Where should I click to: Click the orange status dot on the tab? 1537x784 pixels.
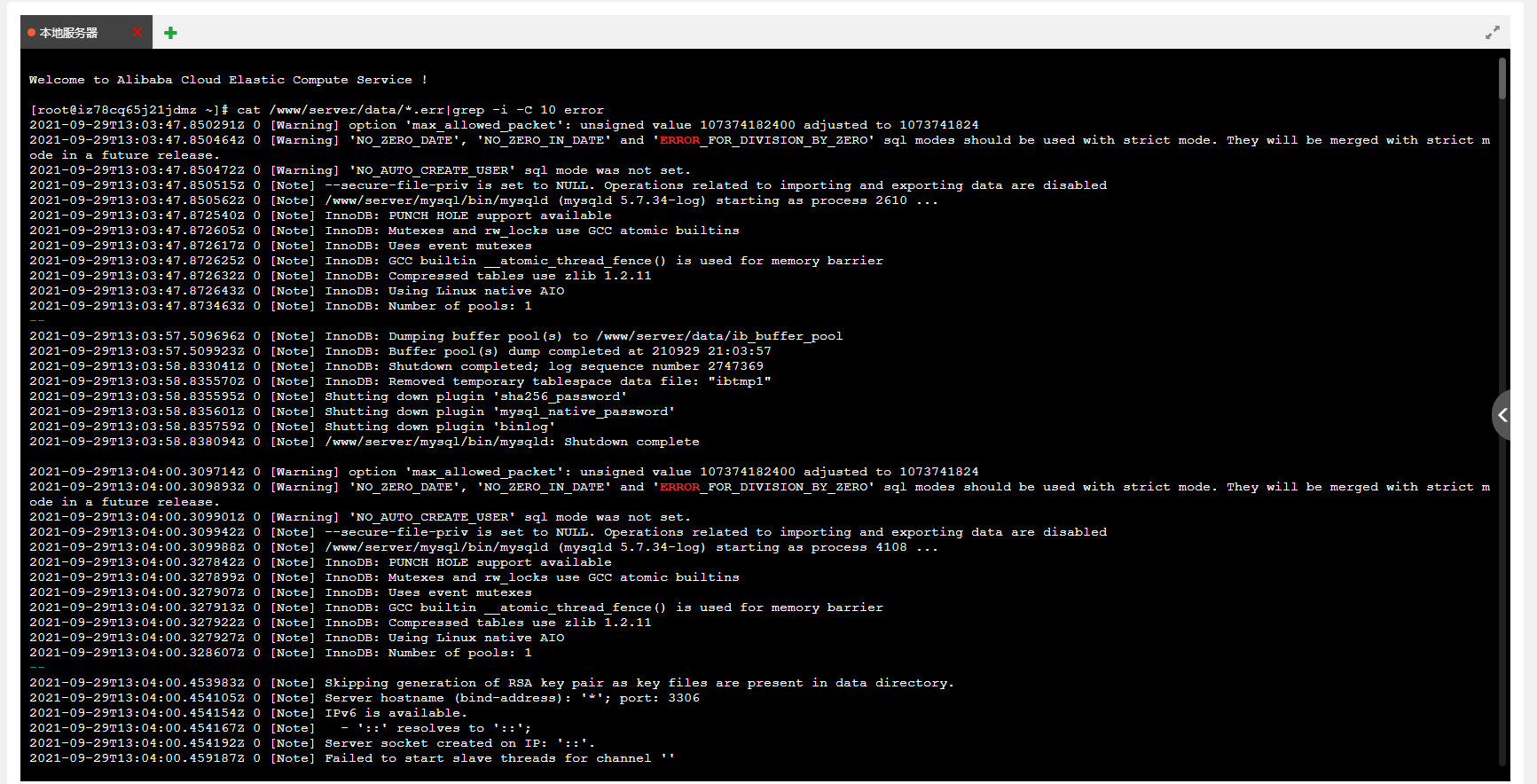pos(31,33)
